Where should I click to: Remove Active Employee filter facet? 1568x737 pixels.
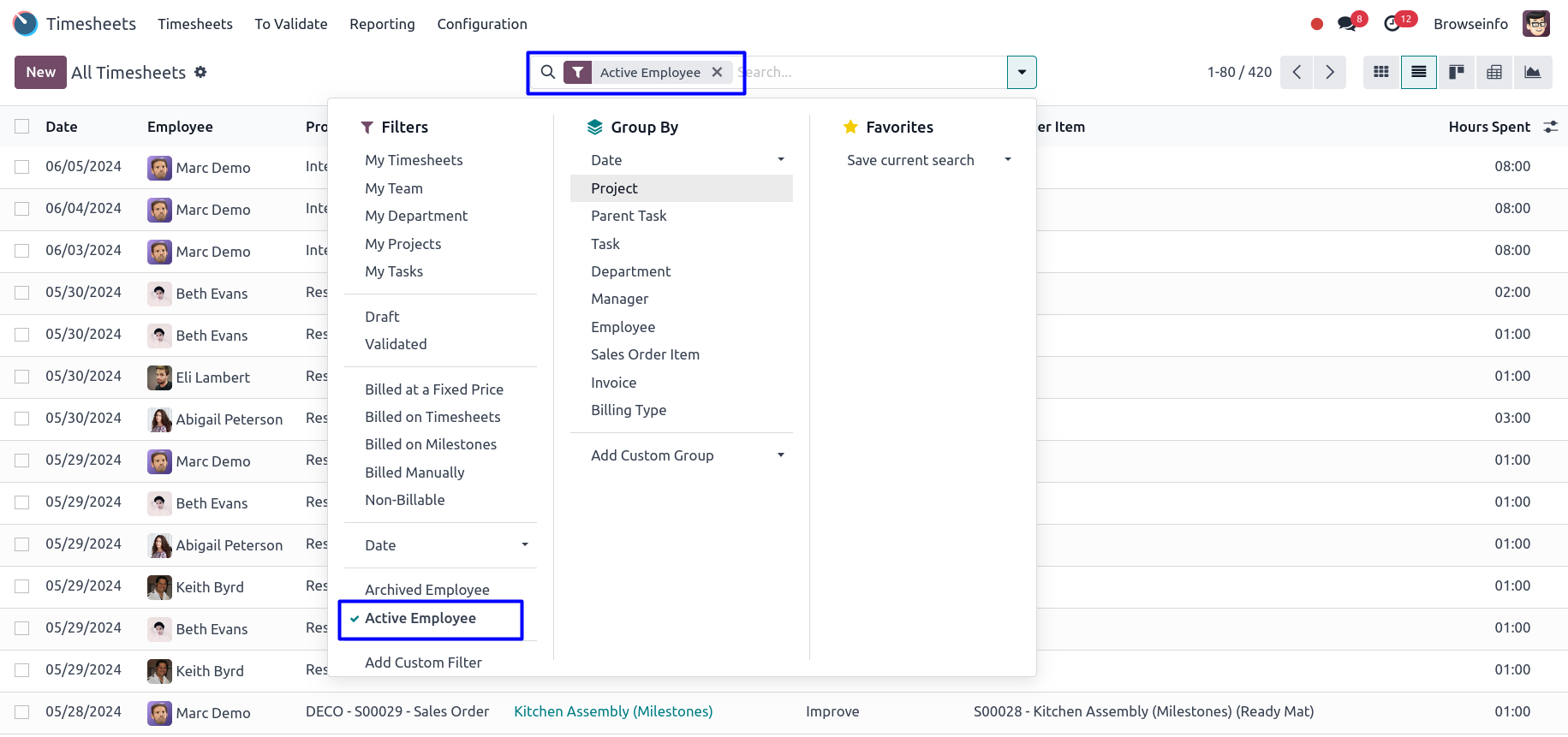point(718,72)
